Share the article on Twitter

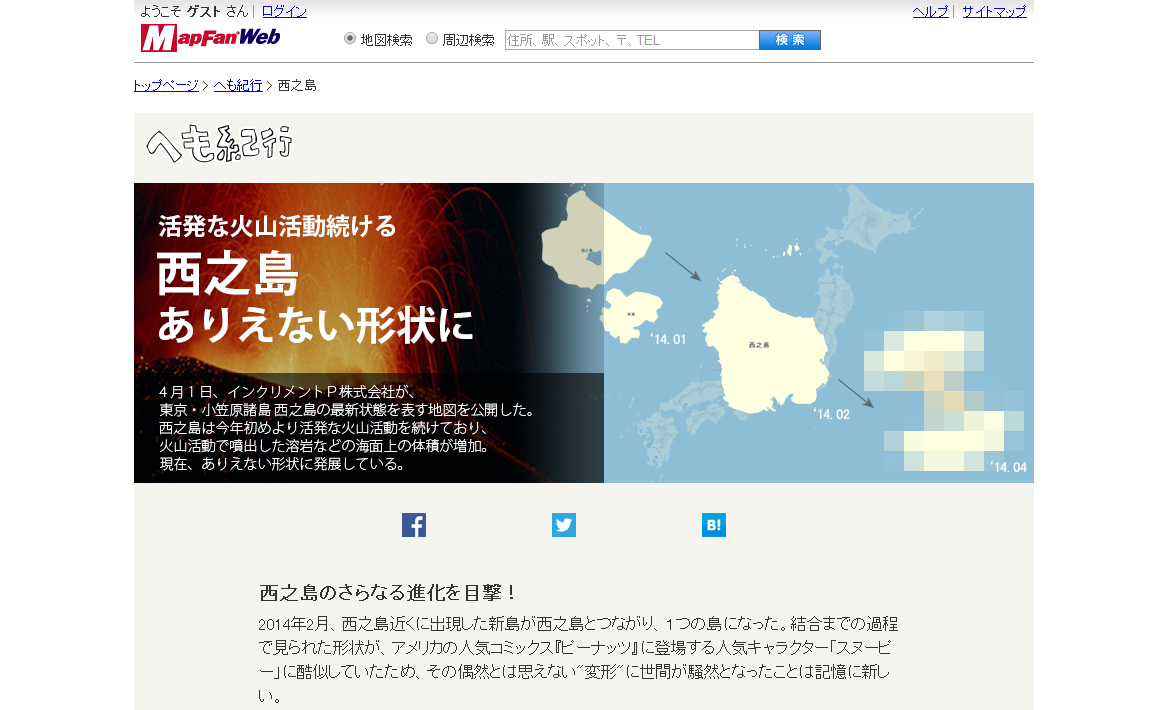[564, 525]
